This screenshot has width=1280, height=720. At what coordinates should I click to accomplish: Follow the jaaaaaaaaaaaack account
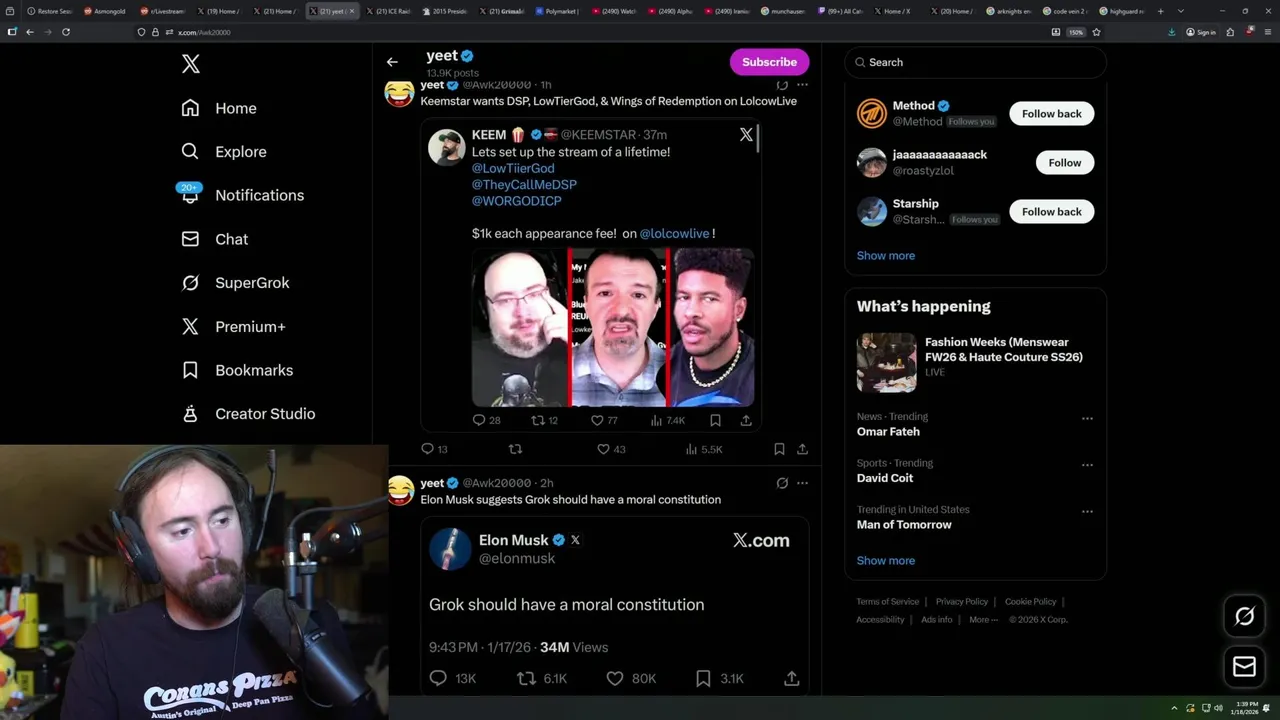(1064, 163)
